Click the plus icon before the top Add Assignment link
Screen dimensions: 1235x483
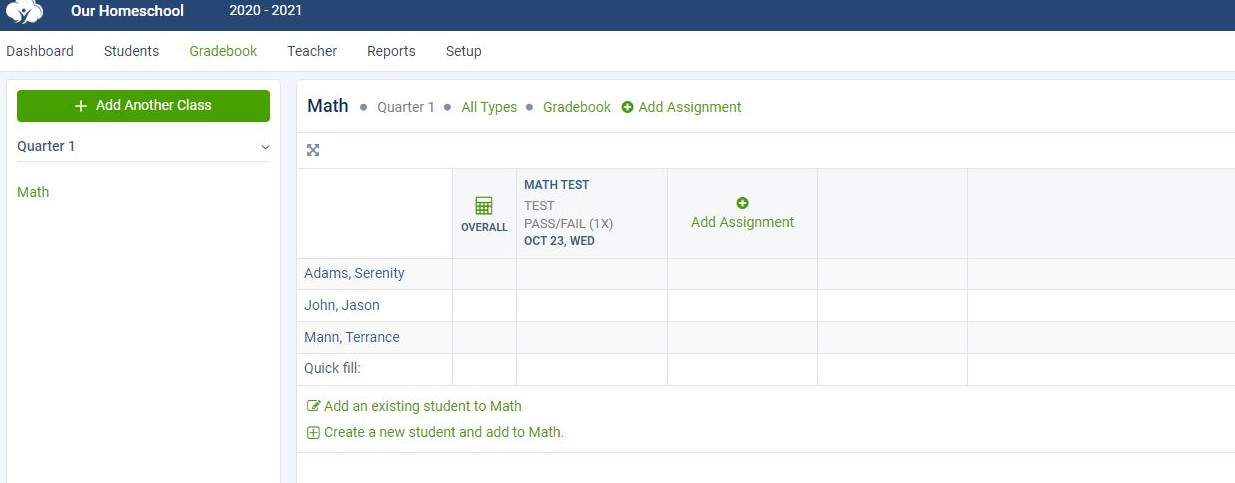(x=628, y=107)
